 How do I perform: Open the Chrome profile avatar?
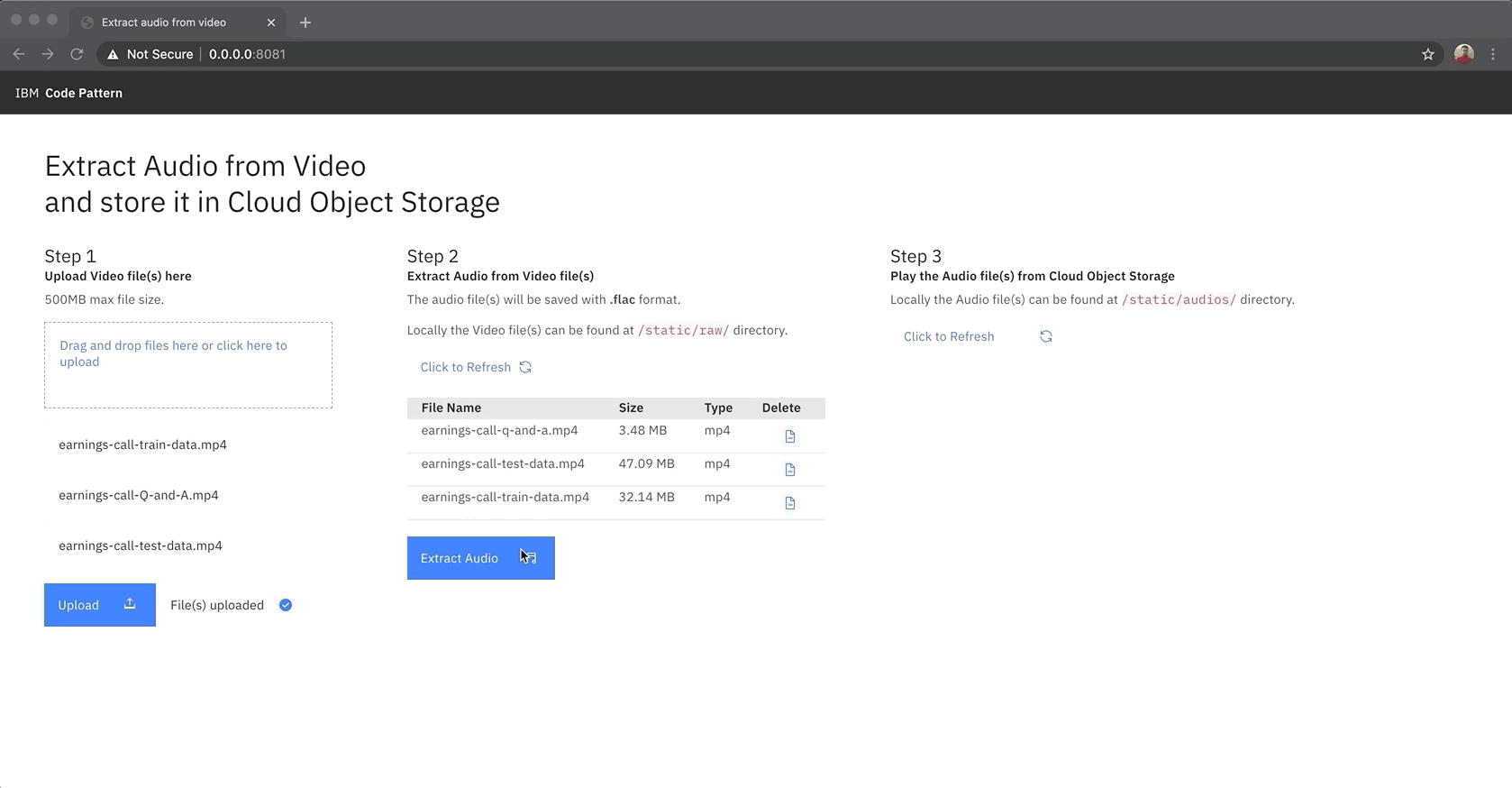tap(1464, 54)
